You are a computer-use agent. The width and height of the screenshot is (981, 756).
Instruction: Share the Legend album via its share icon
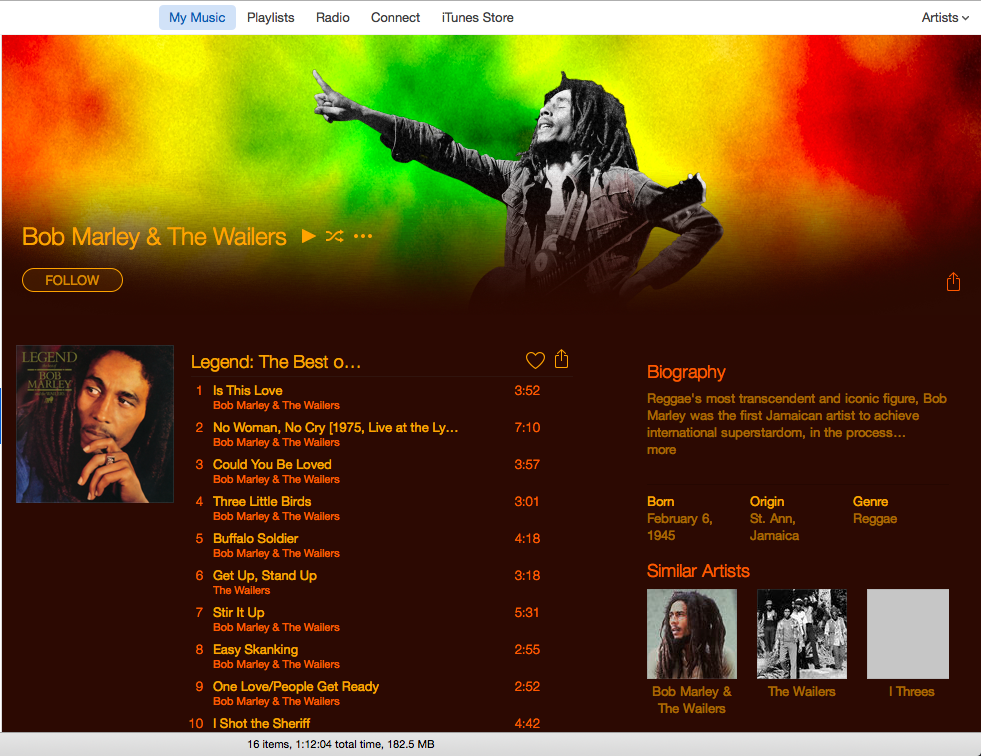pos(561,359)
